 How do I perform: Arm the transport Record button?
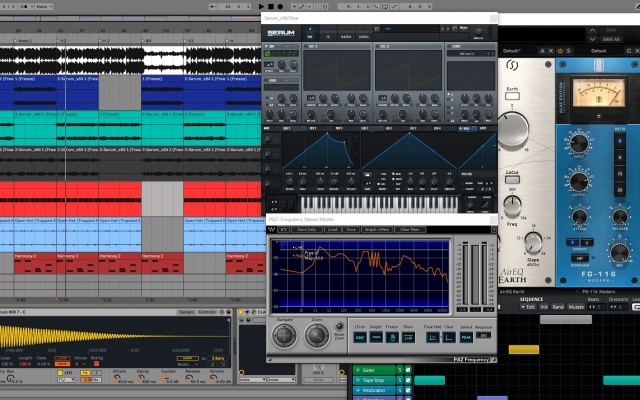[280, 7]
